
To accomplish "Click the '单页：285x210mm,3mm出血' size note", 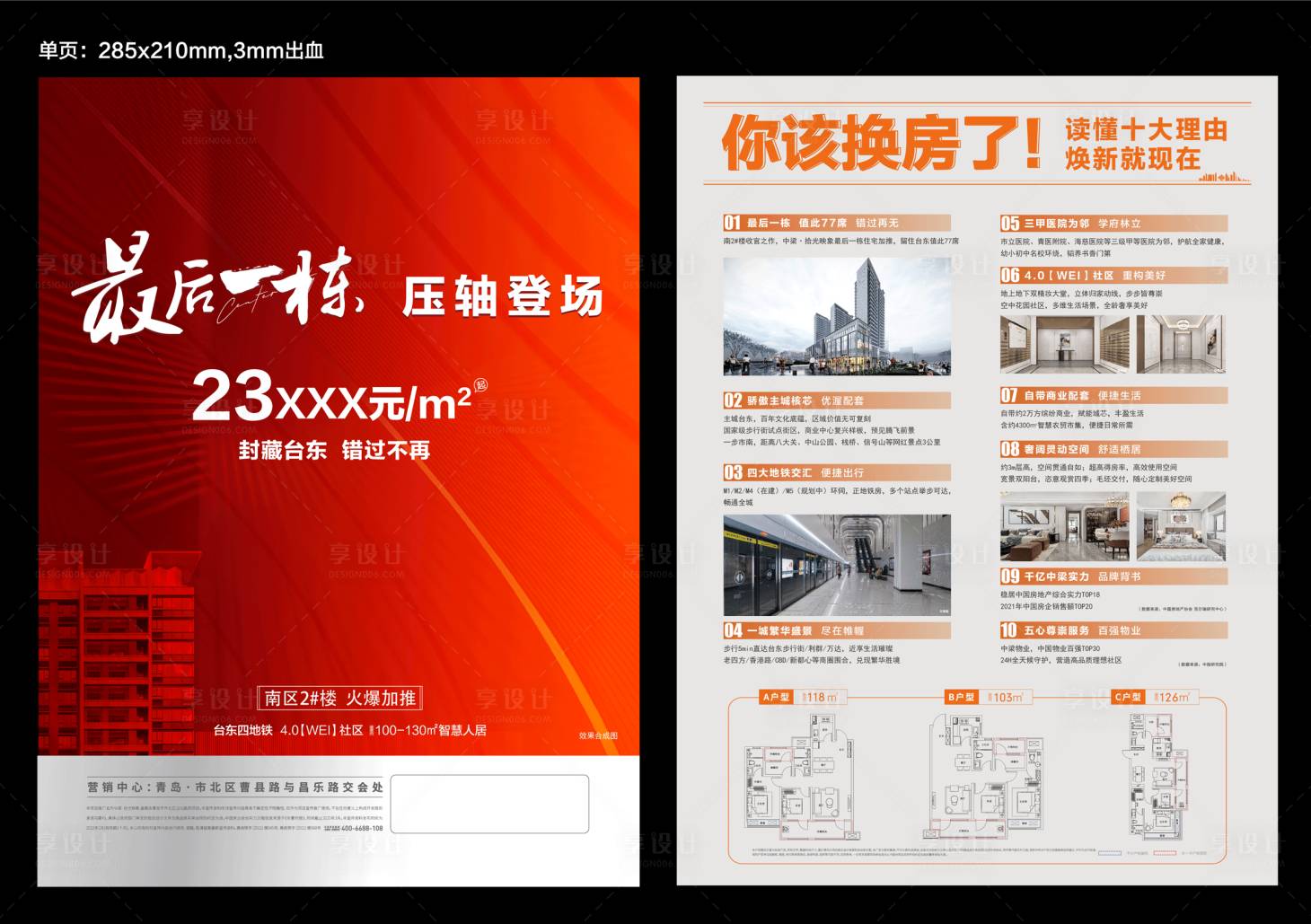I will [180, 50].
